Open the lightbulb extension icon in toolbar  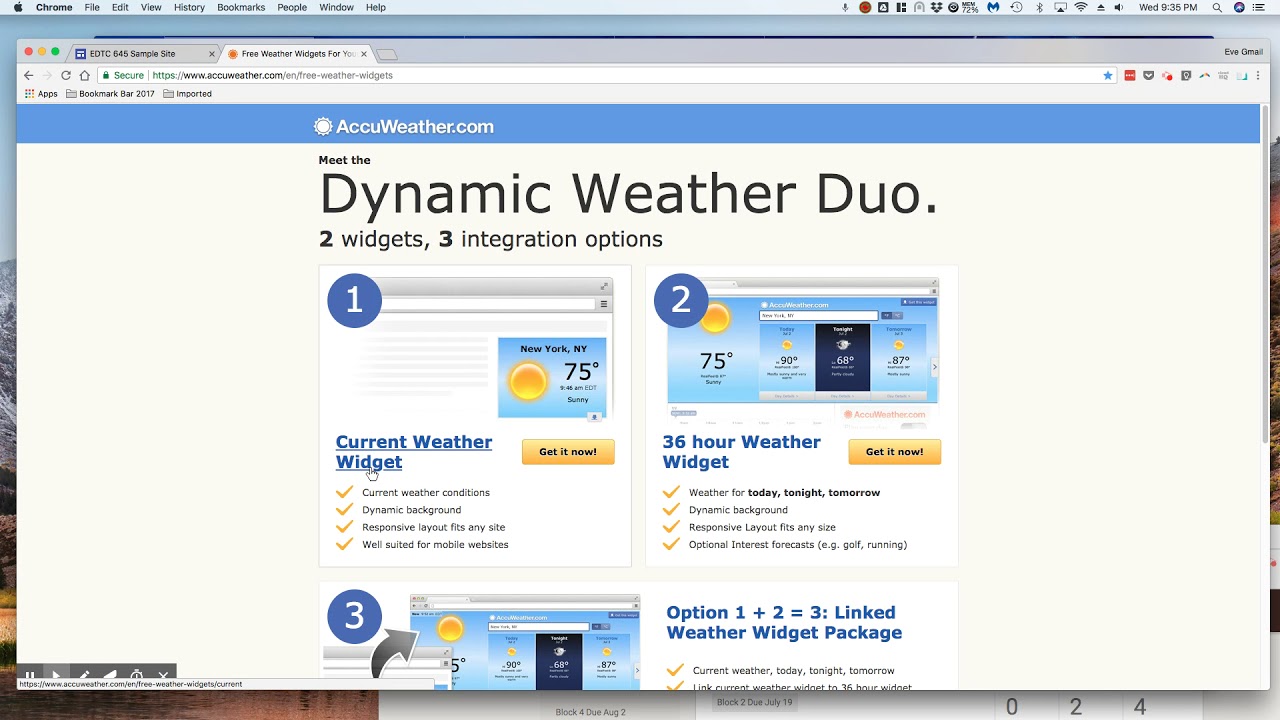coord(1186,75)
